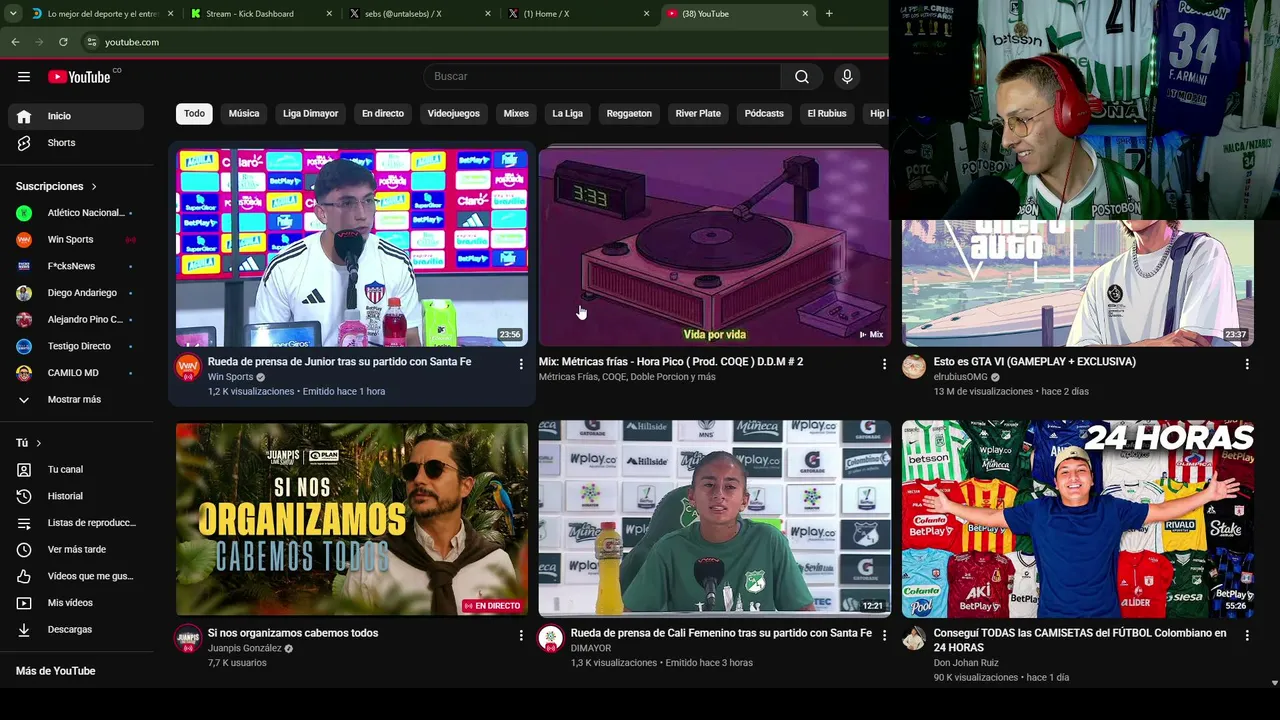This screenshot has width=1280, height=720.
Task: Click the browser address bar showing youtube.com
Action: 480,42
